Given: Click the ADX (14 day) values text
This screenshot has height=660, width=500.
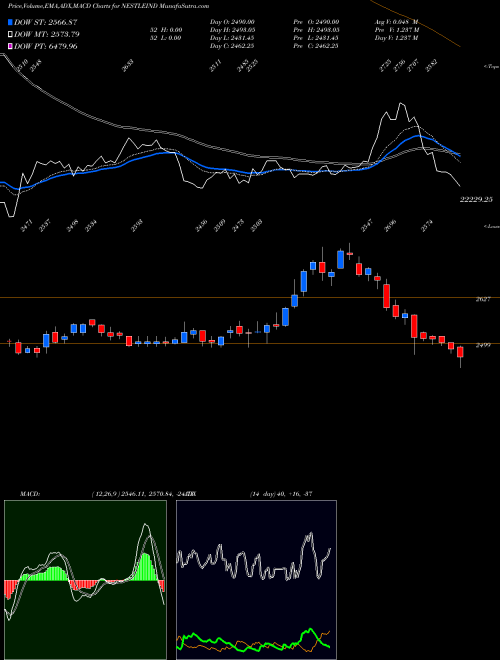Looking at the screenshot, I should pos(281,494).
